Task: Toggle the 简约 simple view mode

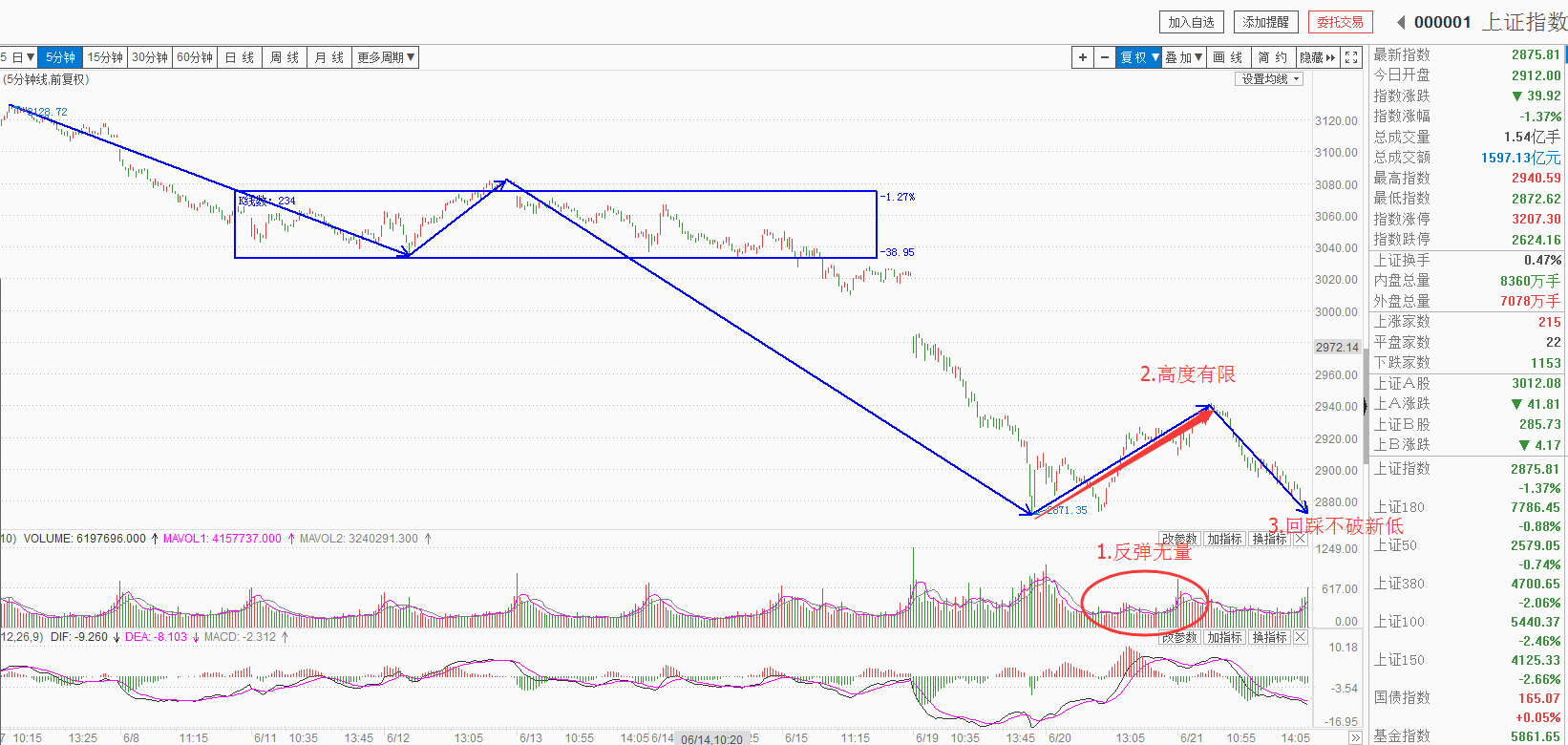Action: coord(1273,57)
